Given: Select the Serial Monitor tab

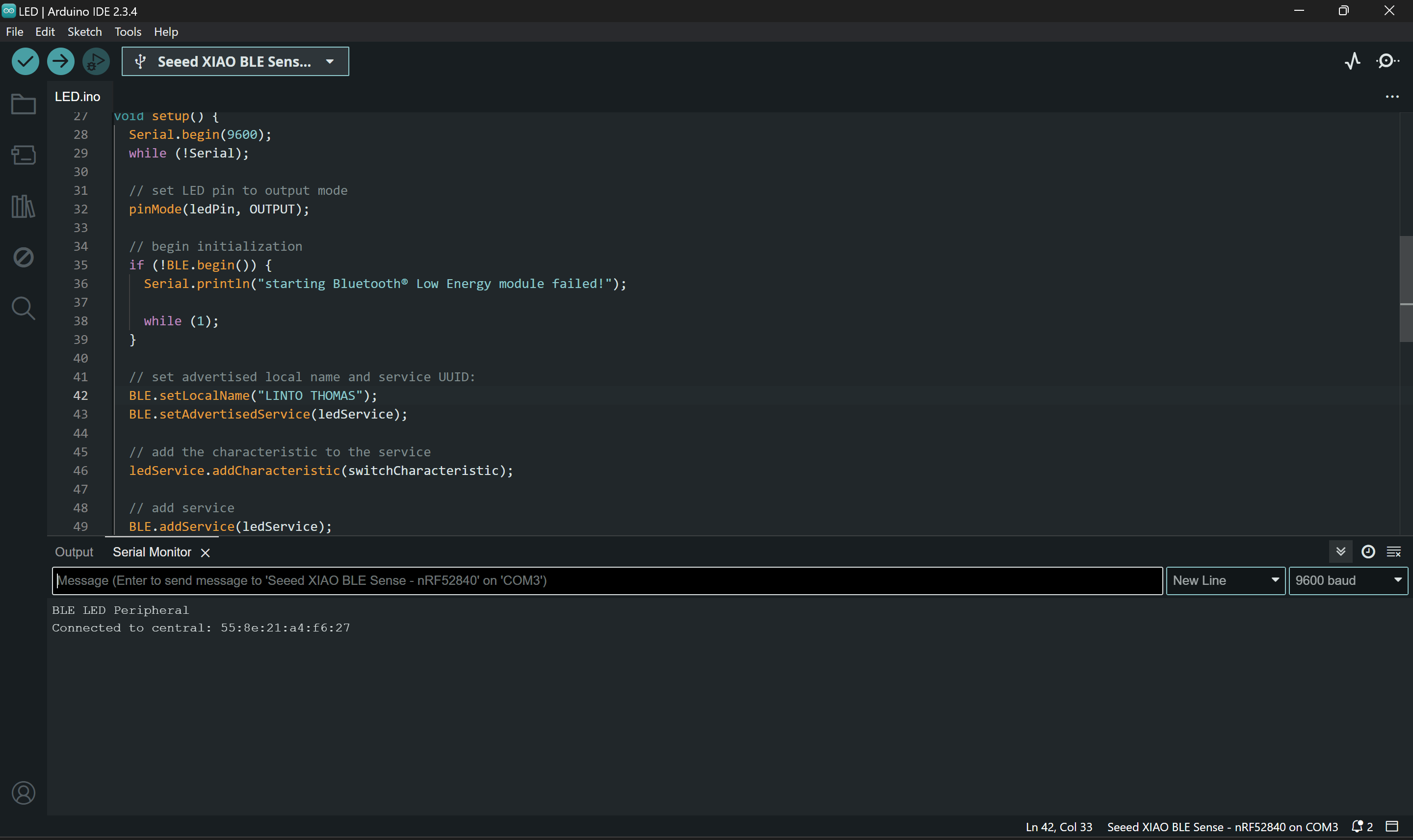Looking at the screenshot, I should click(x=152, y=552).
